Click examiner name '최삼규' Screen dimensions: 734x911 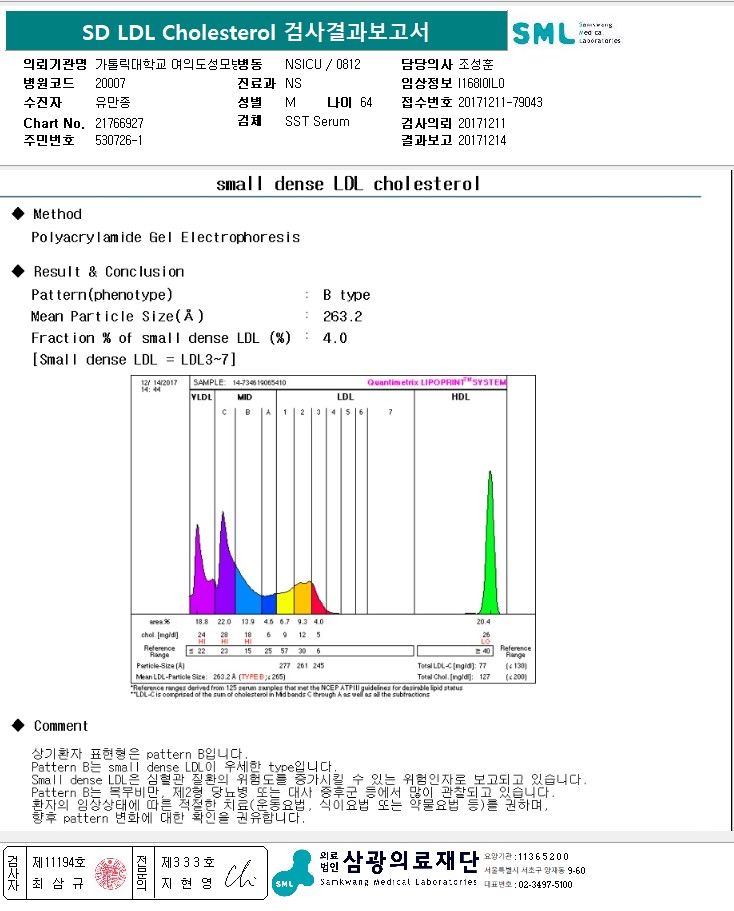(58, 883)
